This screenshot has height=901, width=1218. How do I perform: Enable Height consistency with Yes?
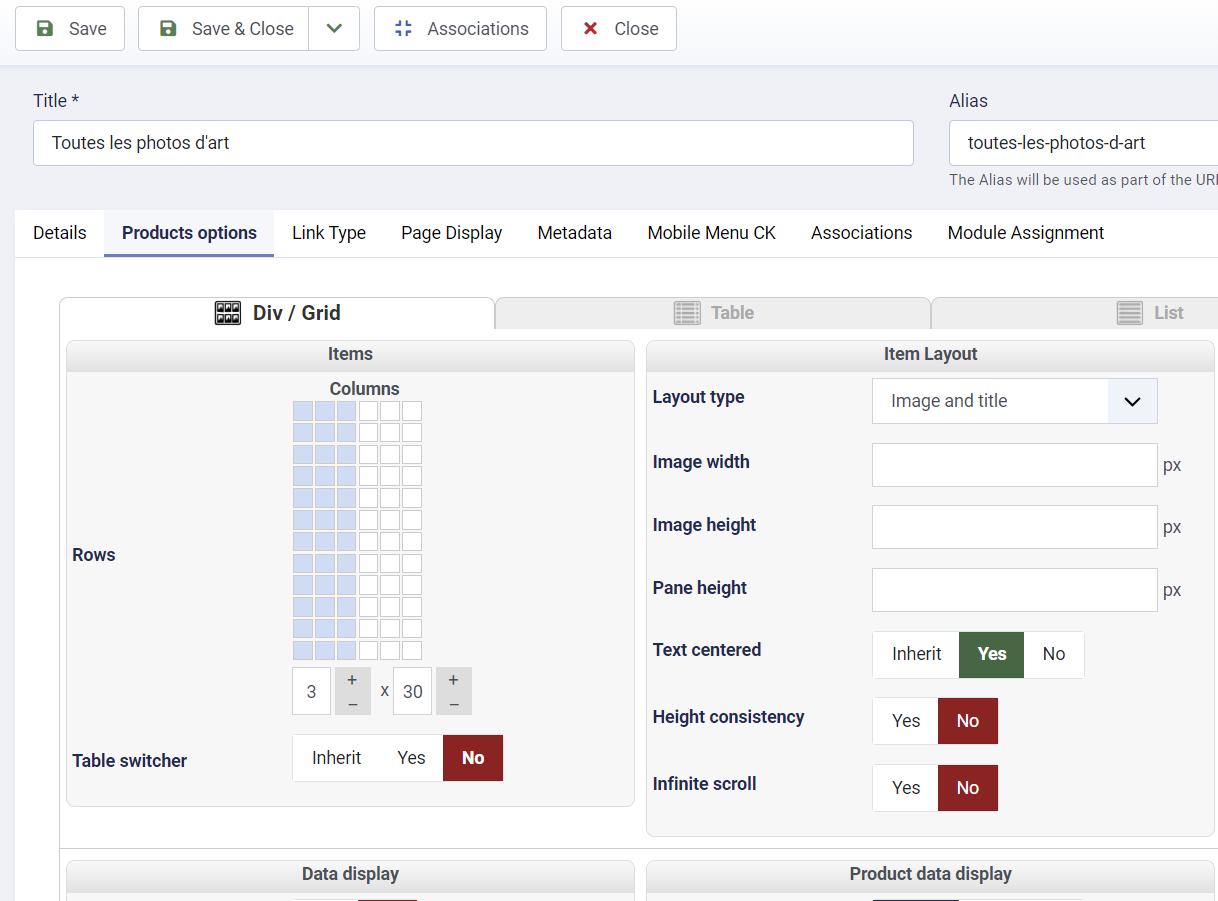pyautogui.click(x=906, y=721)
